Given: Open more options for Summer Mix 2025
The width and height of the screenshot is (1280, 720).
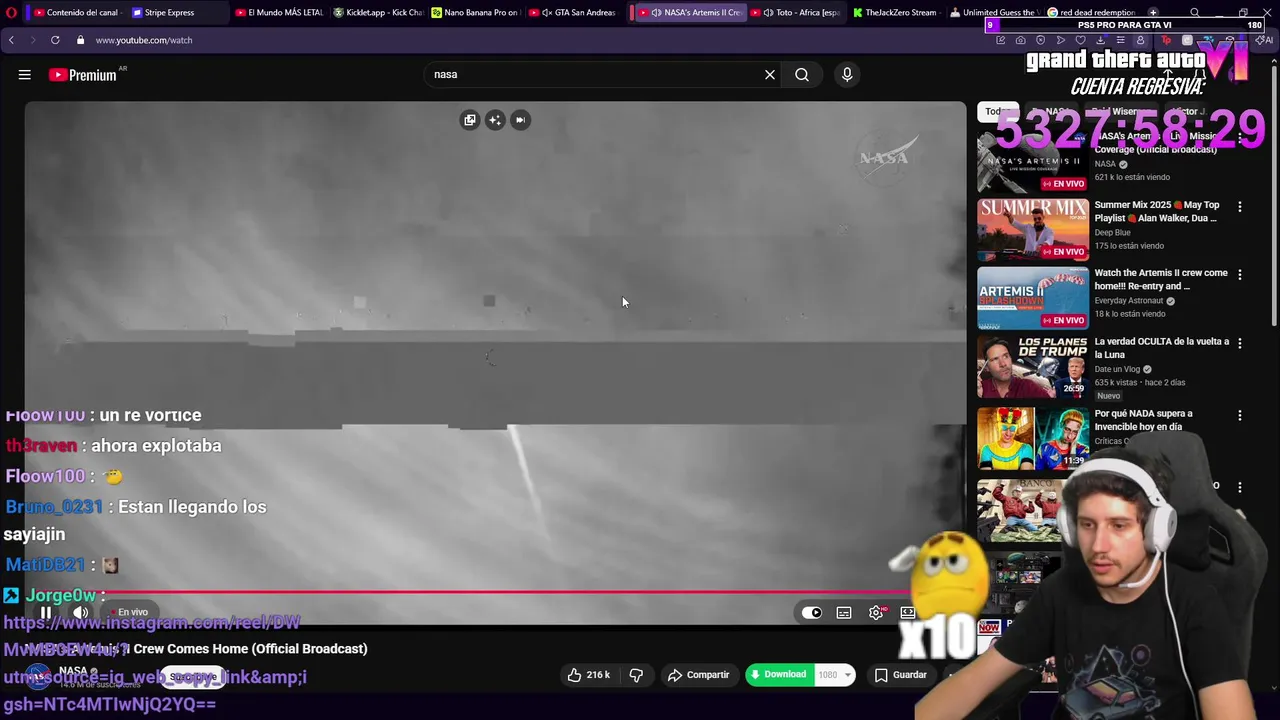Looking at the screenshot, I should [1240, 207].
